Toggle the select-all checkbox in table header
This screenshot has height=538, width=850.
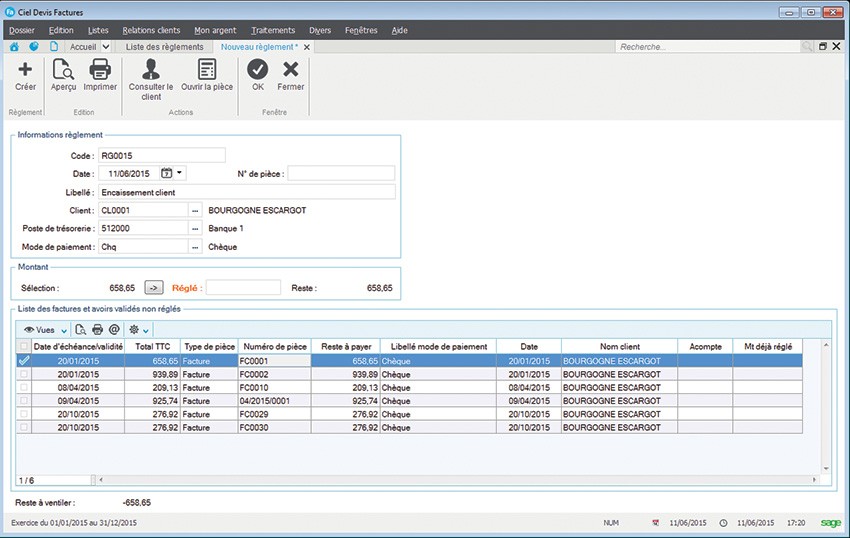25,346
